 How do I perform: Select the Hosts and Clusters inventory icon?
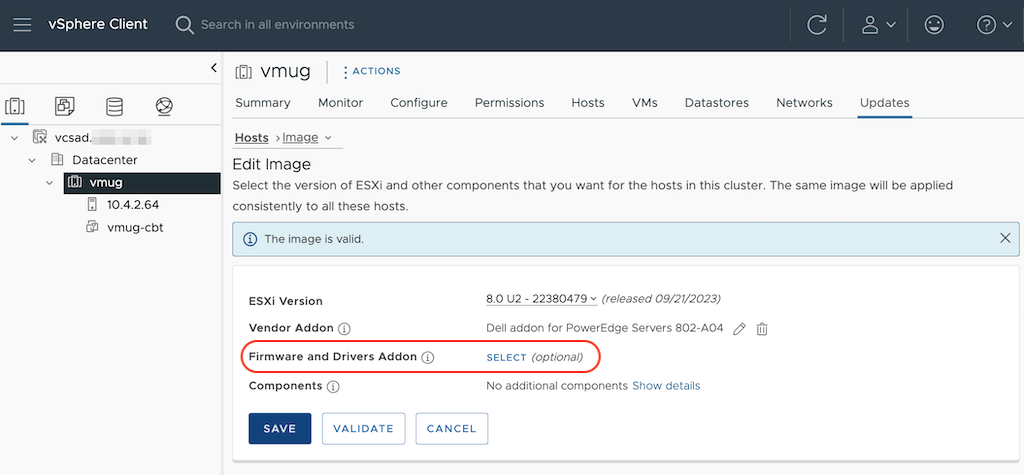click(x=15, y=106)
